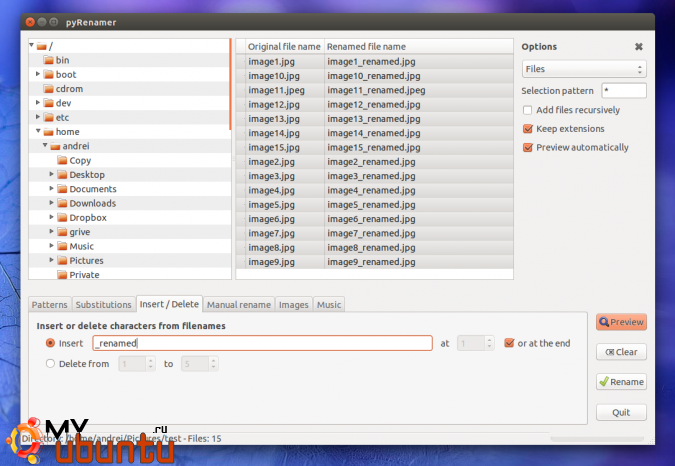Open the Manual rename tab
675x466 pixels.
coord(239,304)
